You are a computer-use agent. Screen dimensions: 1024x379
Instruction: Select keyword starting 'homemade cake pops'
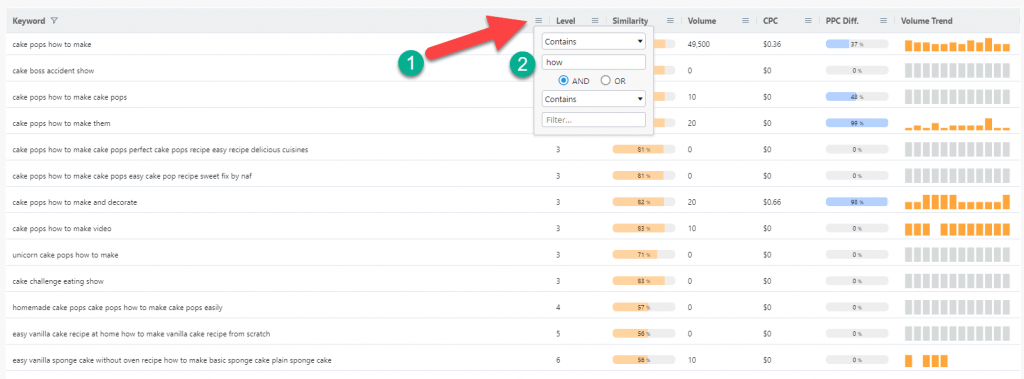click(118, 307)
